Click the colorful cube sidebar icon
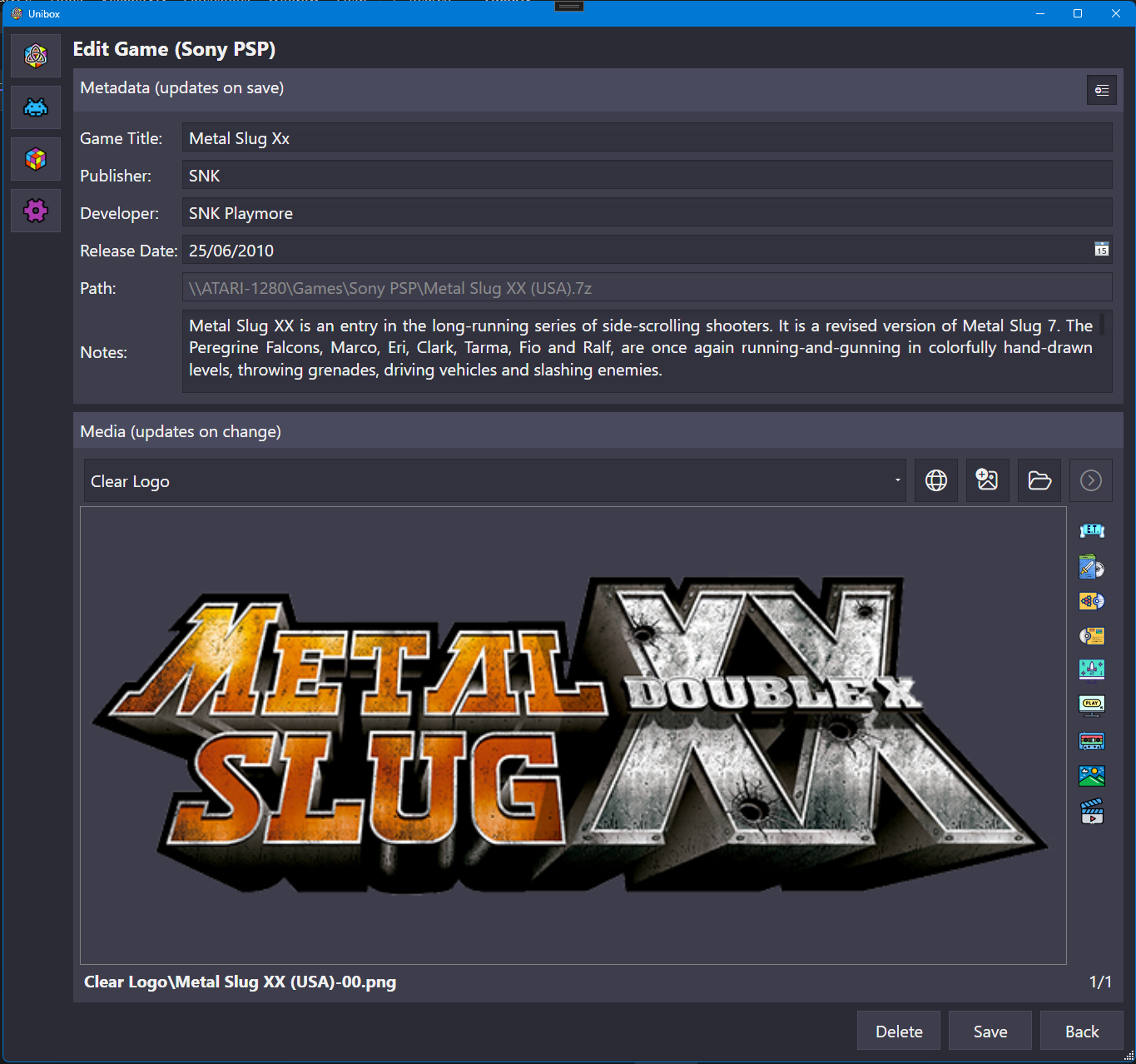Viewport: 1136px width, 1064px height. pos(36,159)
